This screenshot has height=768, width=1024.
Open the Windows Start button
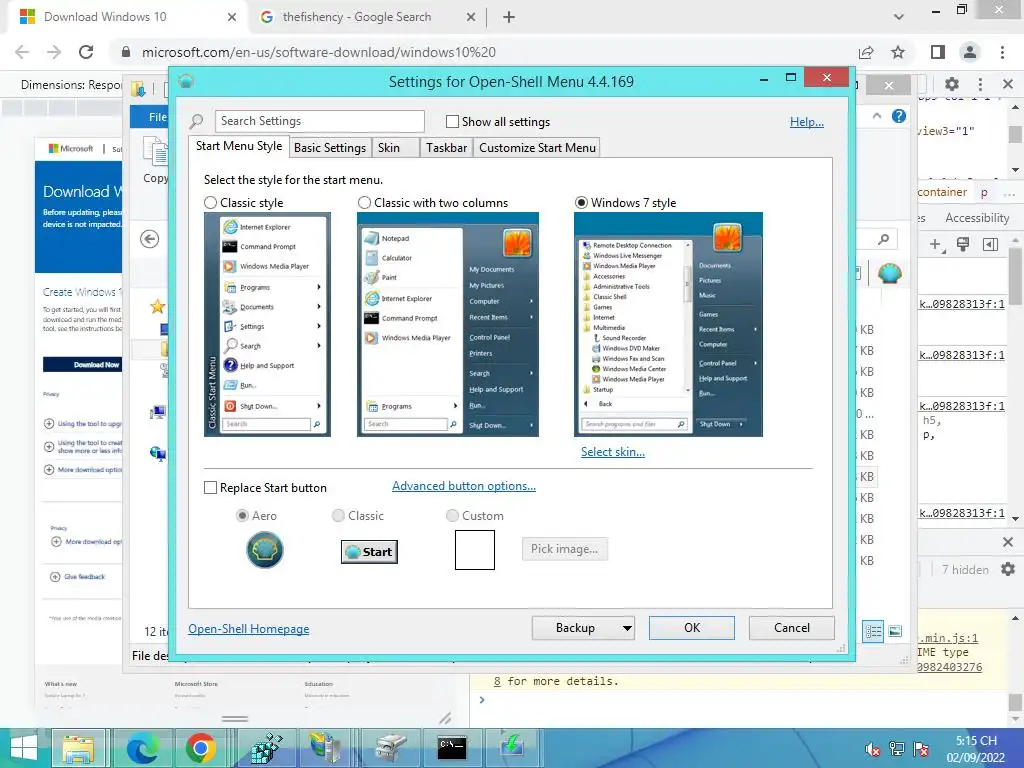tap(23, 748)
